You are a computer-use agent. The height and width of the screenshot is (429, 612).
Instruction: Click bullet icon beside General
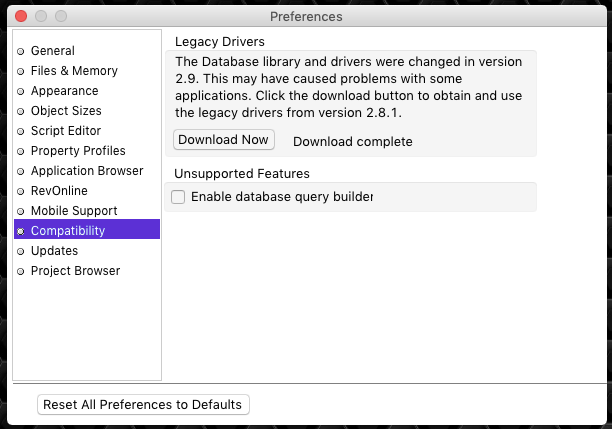click(21, 51)
